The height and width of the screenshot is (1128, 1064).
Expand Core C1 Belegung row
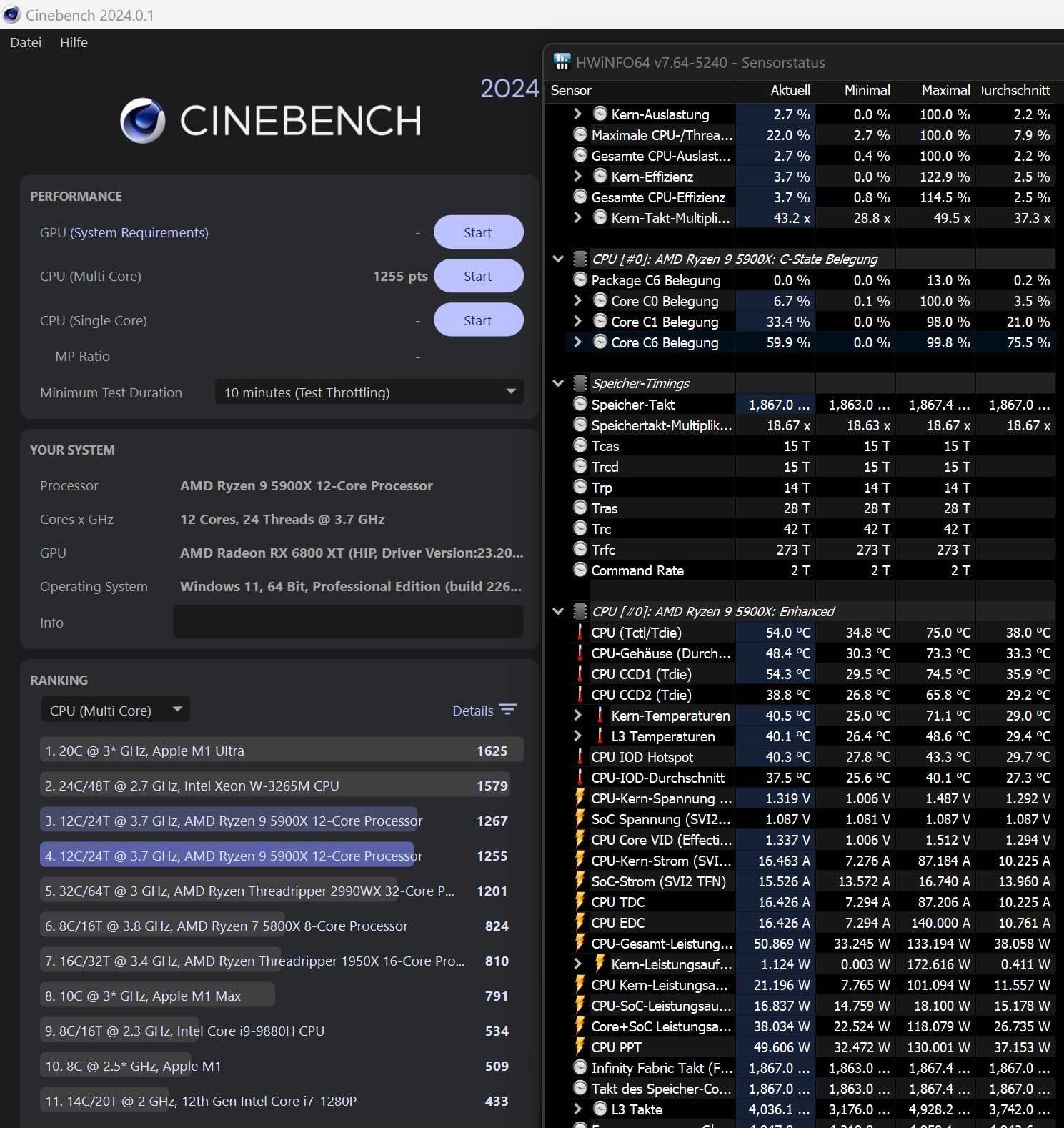tap(577, 321)
